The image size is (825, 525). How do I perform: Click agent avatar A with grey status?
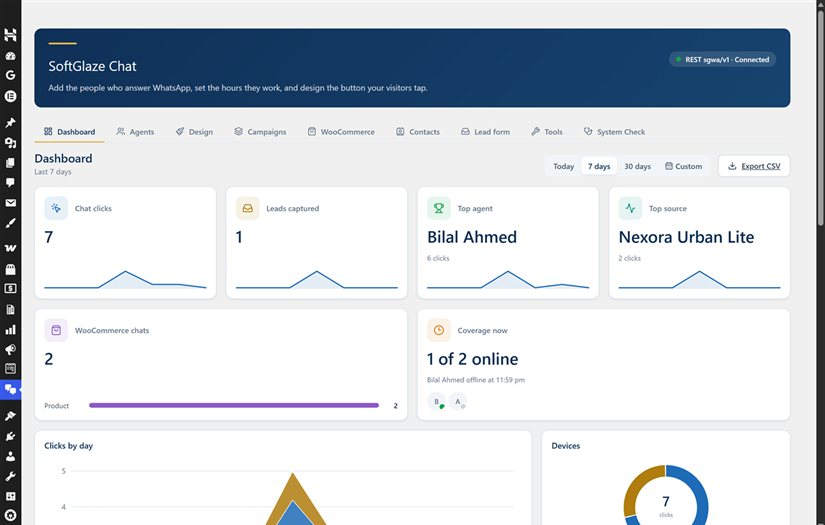pyautogui.click(x=458, y=401)
